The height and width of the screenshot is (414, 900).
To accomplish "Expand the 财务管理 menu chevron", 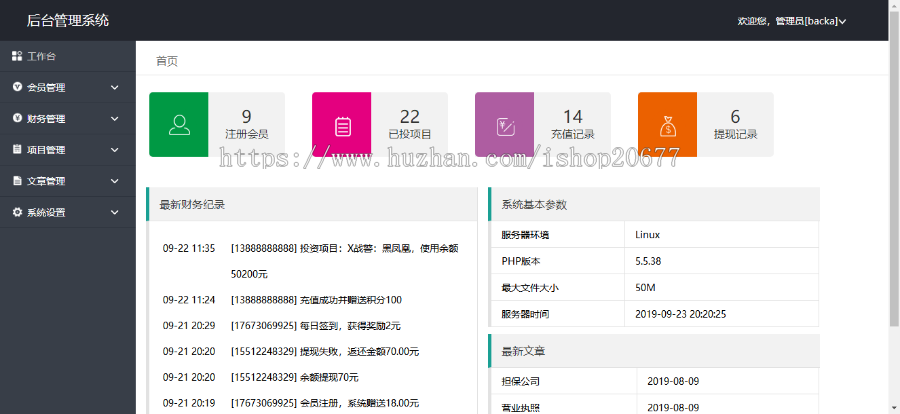I will (115, 118).
